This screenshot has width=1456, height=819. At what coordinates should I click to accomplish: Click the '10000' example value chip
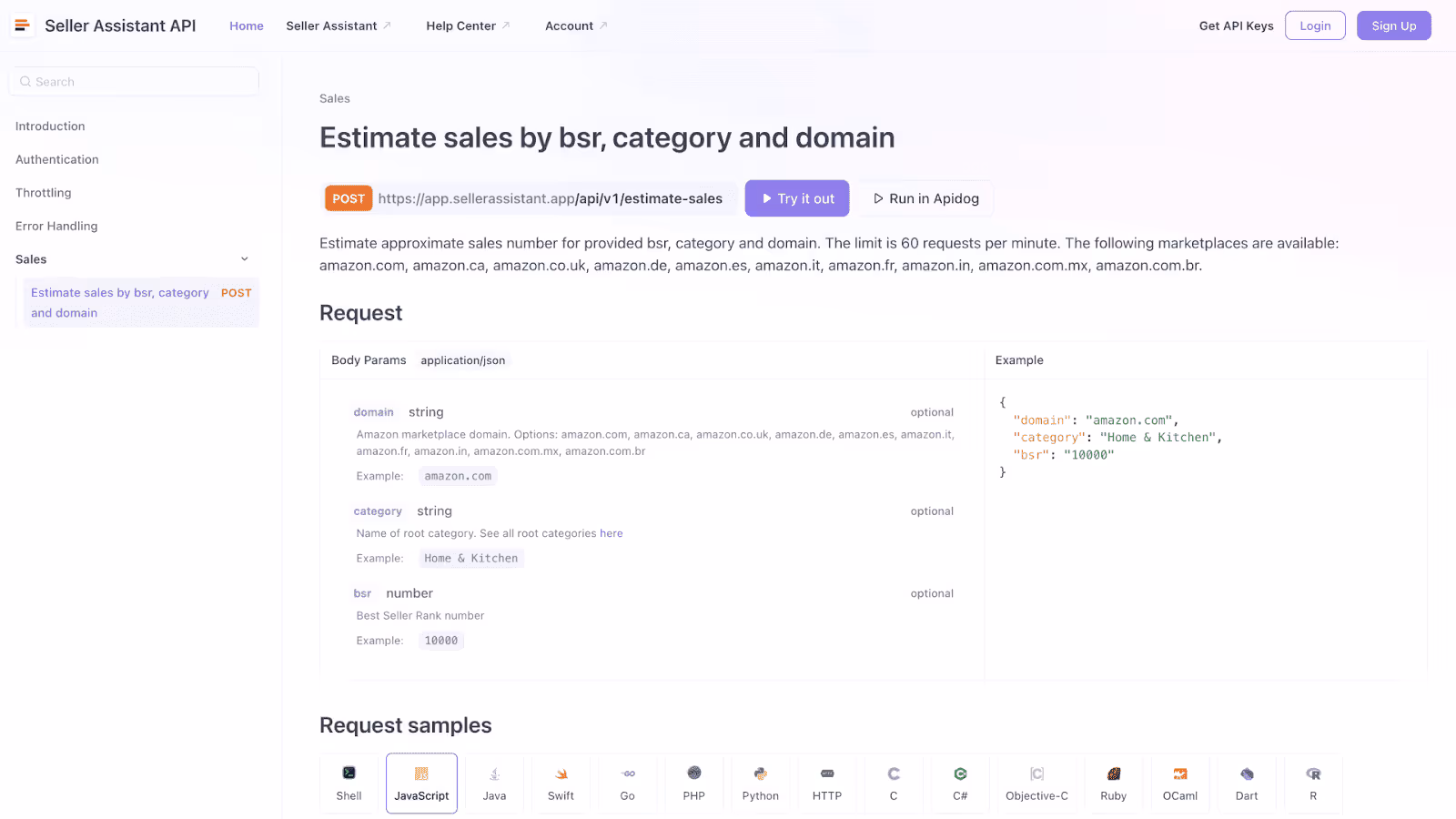[x=441, y=641]
